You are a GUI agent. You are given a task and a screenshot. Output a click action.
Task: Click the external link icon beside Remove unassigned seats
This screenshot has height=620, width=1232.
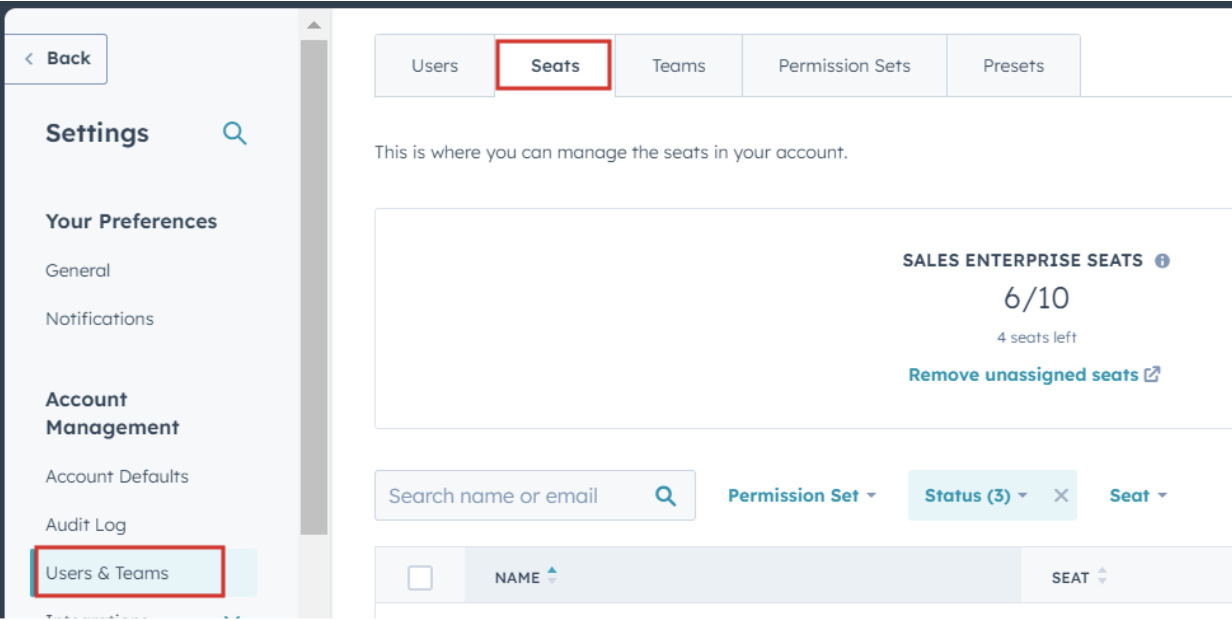click(1153, 375)
